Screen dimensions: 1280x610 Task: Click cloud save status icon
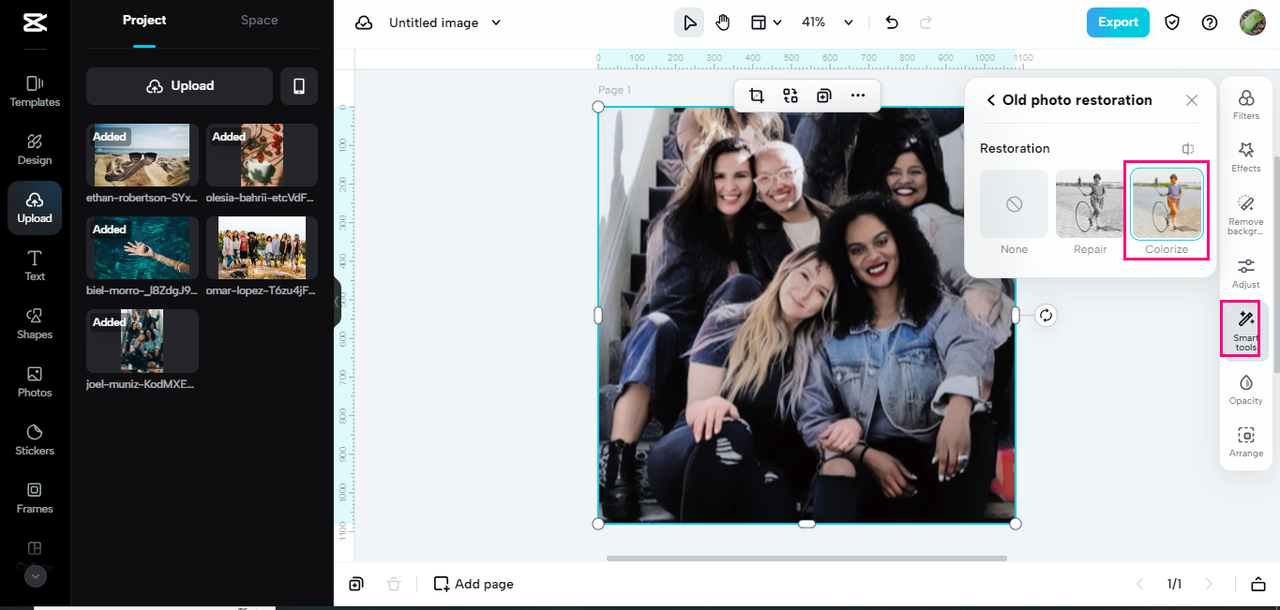click(x=364, y=22)
